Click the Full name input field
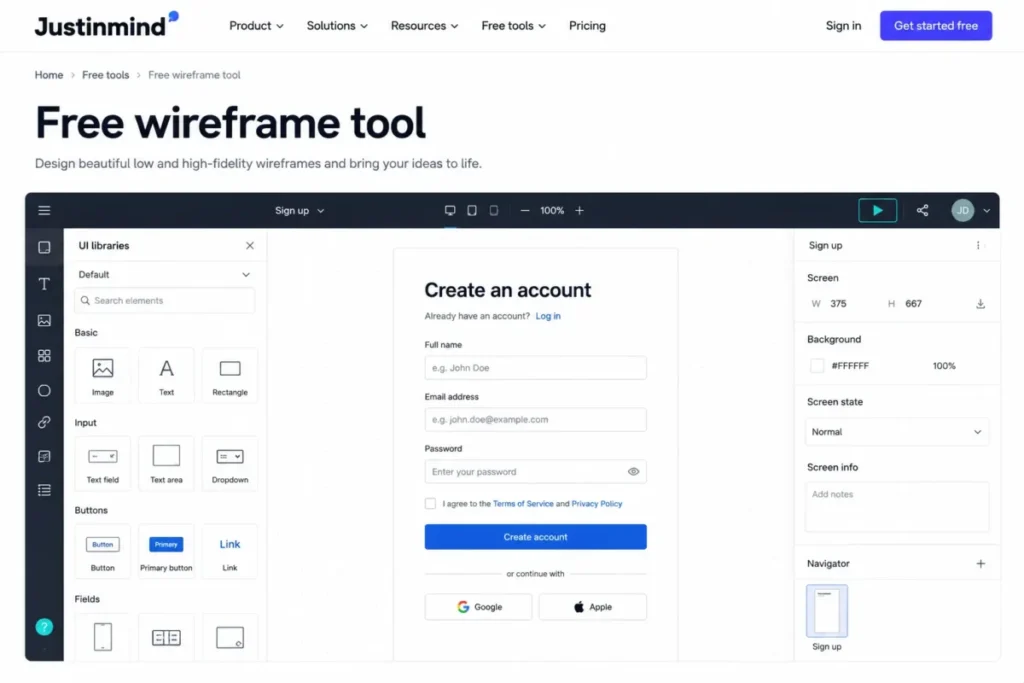This screenshot has height=683, width=1024. pos(536,368)
